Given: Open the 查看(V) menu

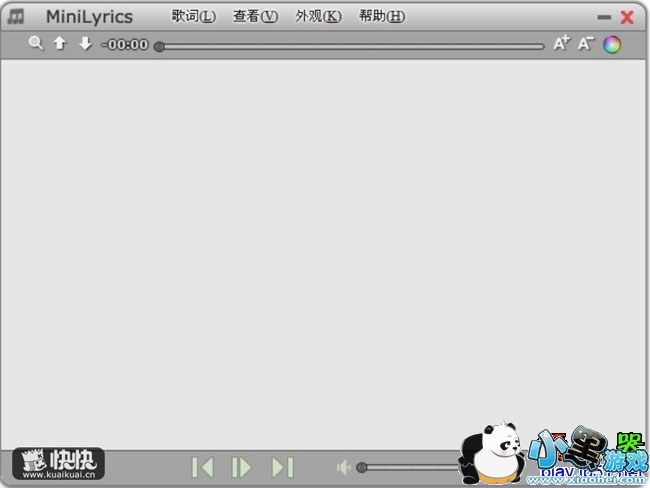Looking at the screenshot, I should pos(255,16).
